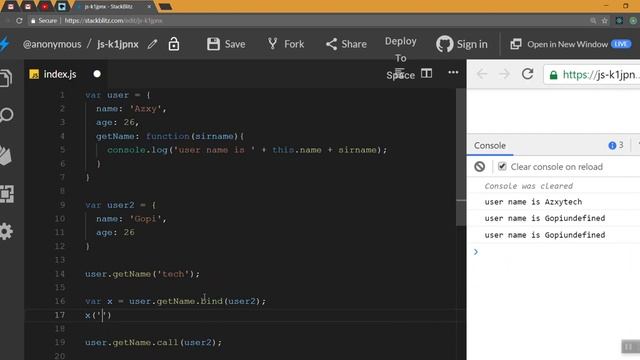
Task: Switch to the StackBlitz browser tab
Action: [x=112, y=7]
